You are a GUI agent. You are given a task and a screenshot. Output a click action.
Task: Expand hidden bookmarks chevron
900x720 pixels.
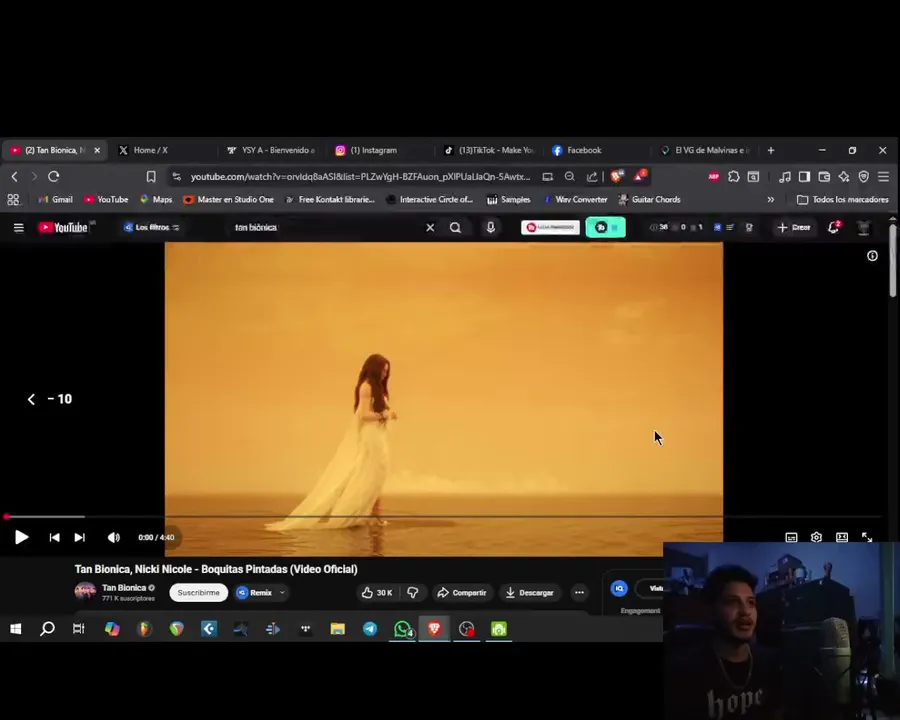(770, 200)
